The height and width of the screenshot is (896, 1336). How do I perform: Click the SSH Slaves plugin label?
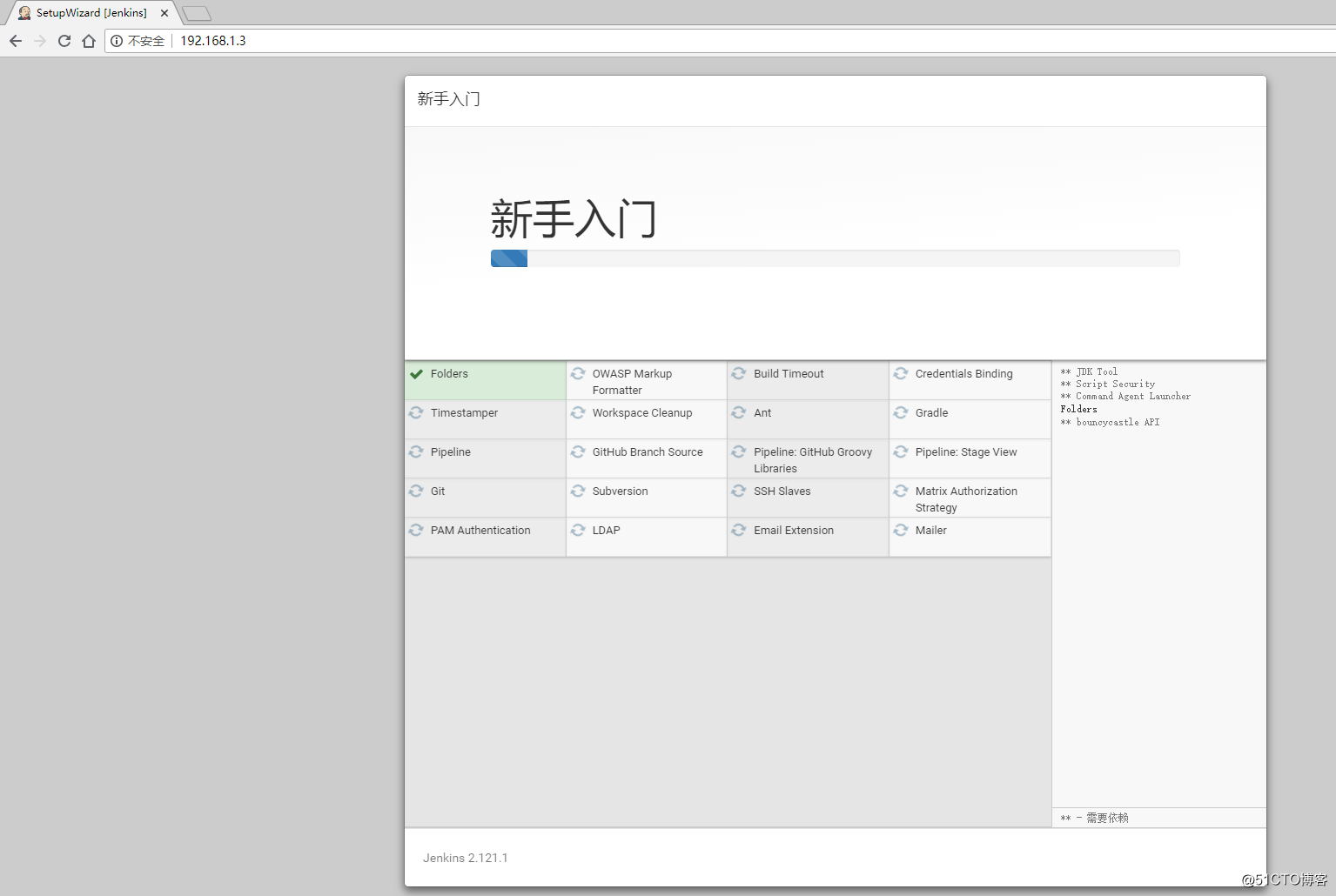tap(782, 491)
